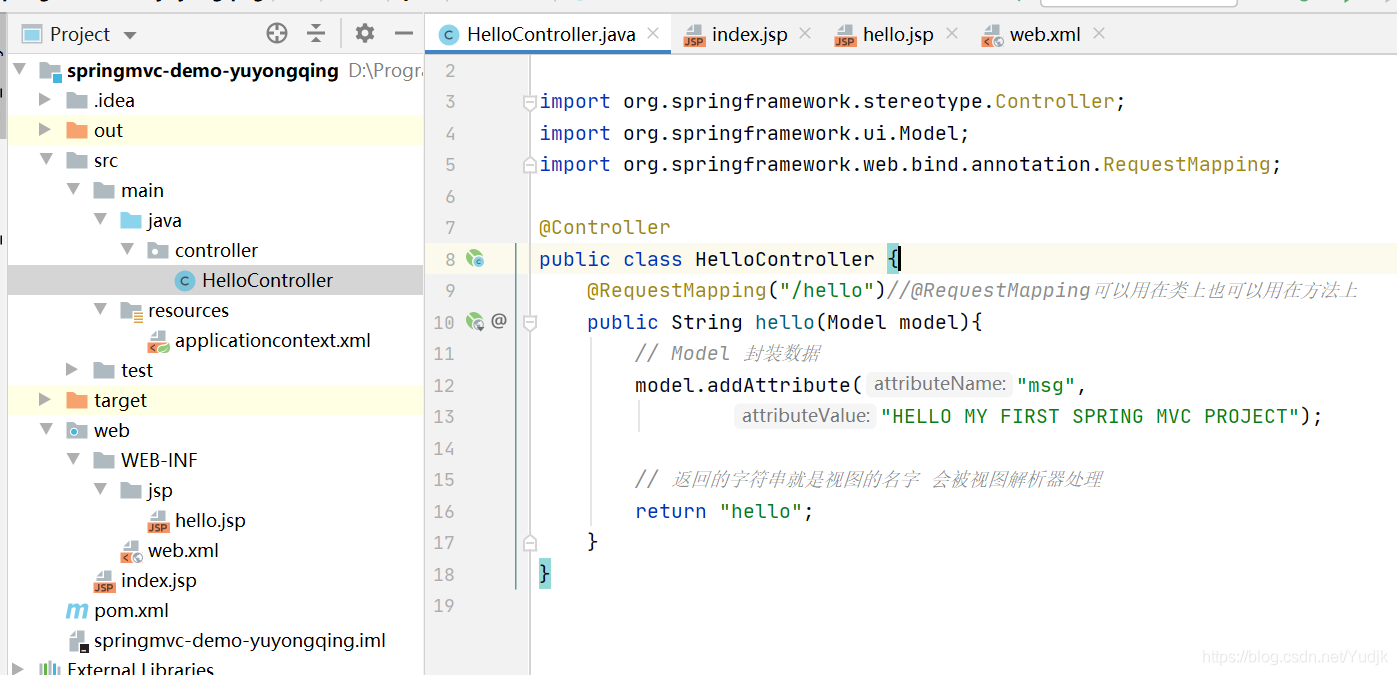Click the request mapping gutter icon on line 10
This screenshot has height=675, width=1397.
point(475,322)
